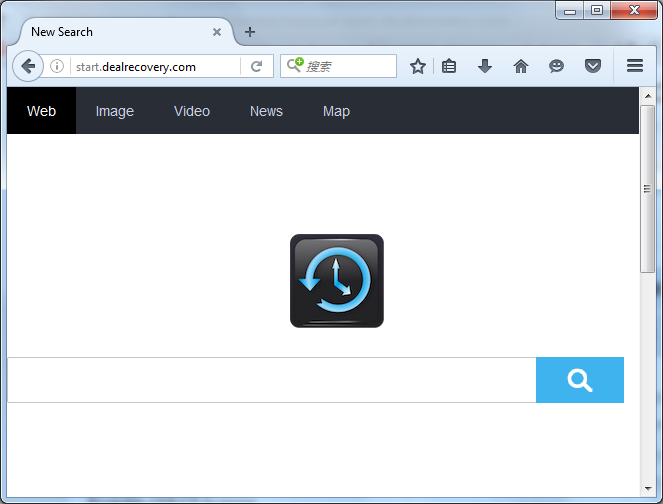Click the blue search button
This screenshot has height=504, width=663.
580,380
